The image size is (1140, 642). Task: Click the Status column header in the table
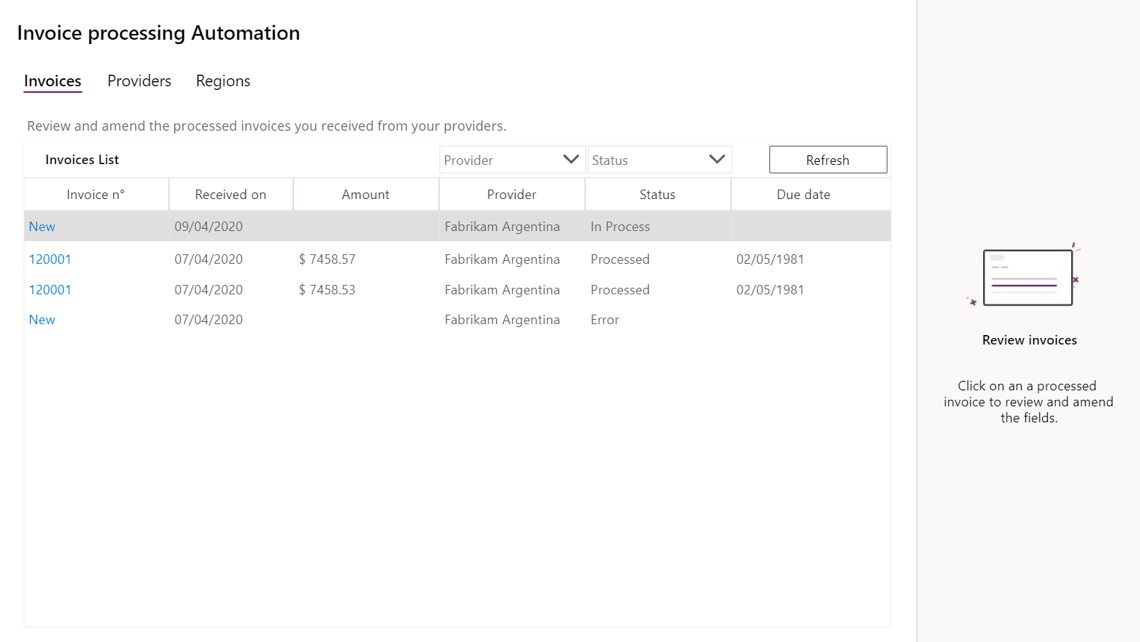[657, 195]
